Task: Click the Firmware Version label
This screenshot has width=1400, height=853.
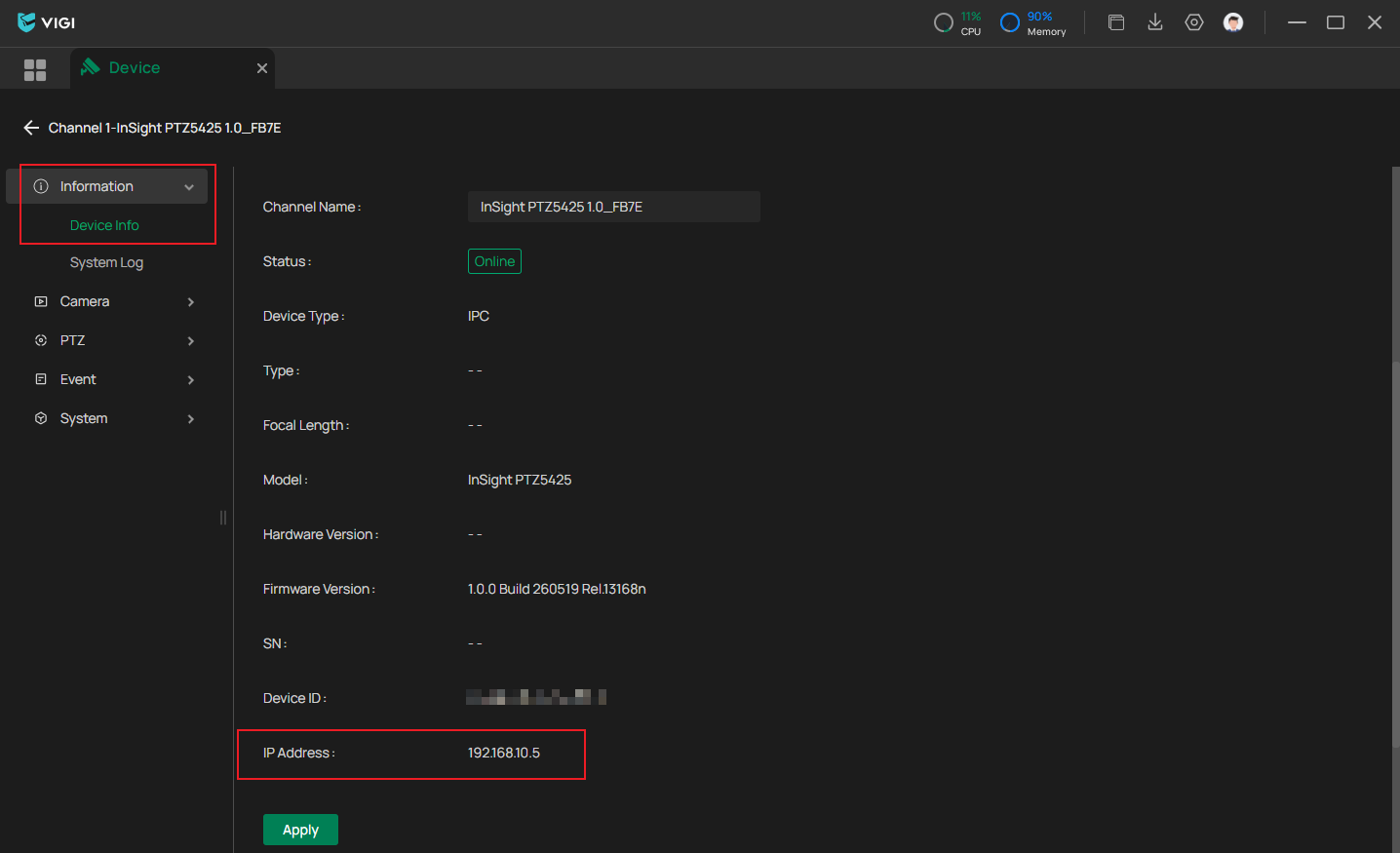Action: (319, 589)
